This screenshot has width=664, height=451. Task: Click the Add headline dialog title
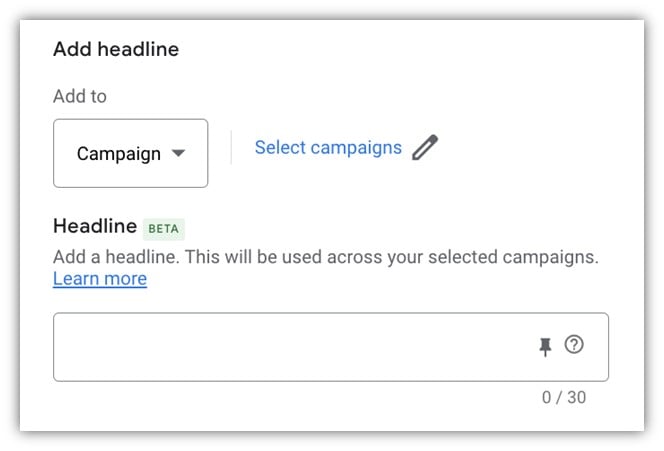(x=116, y=49)
